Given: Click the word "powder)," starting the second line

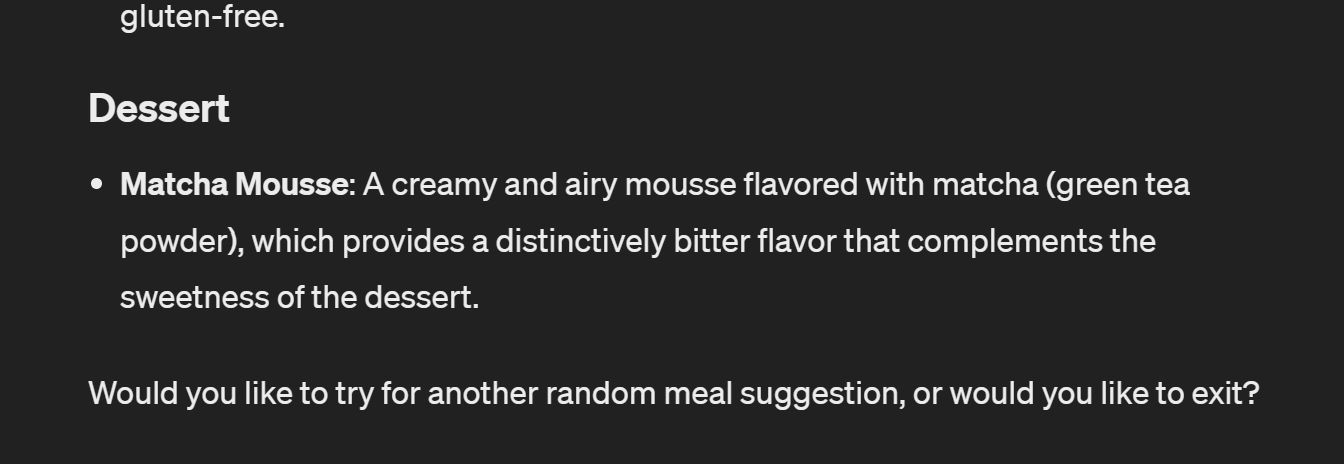Looking at the screenshot, I should click(182, 241).
